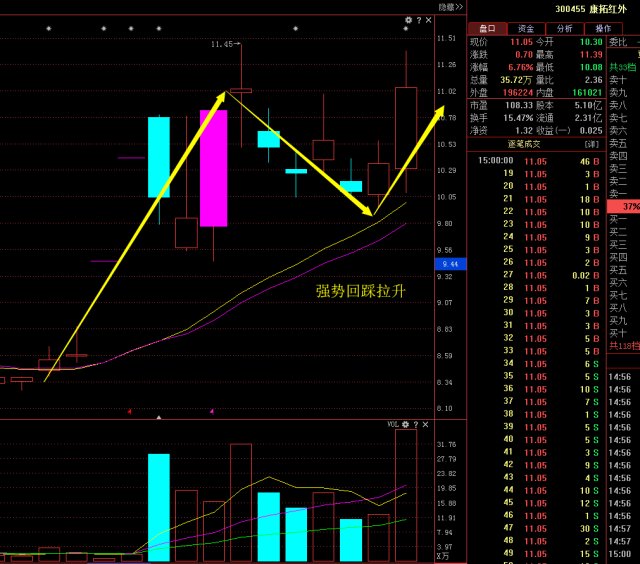
Task: Select the tick row showing 0.02 B
Action: point(538,275)
